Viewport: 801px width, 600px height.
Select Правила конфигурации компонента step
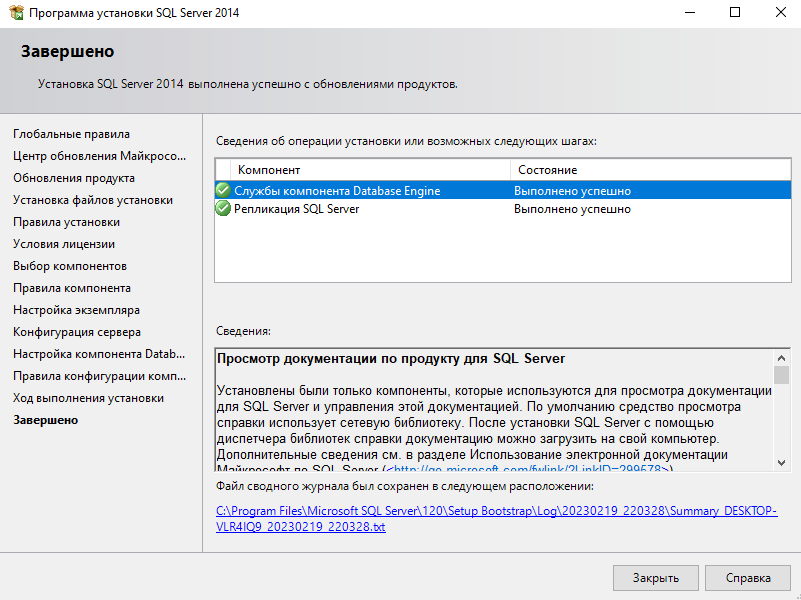pyautogui.click(x=100, y=375)
